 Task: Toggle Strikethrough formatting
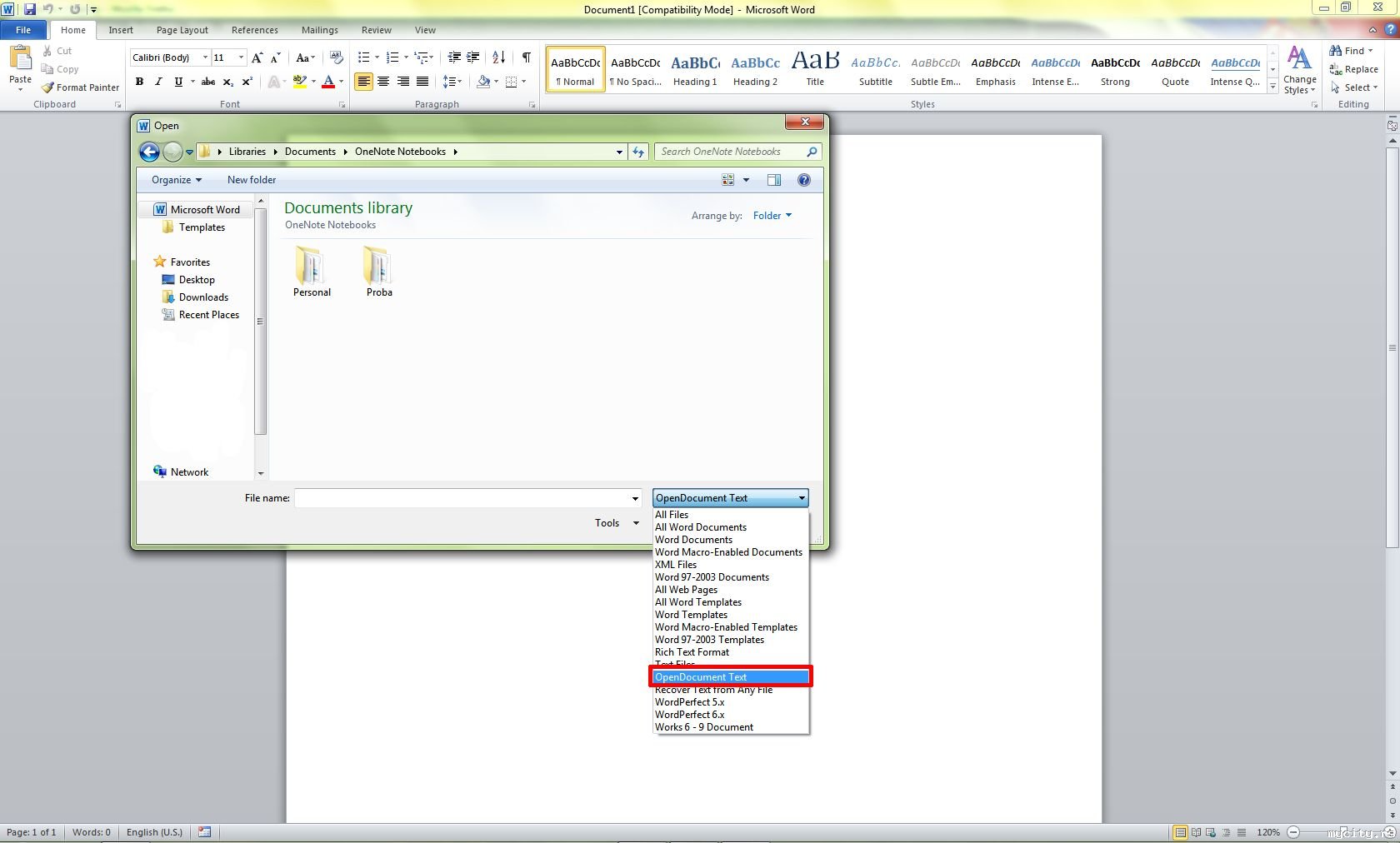pyautogui.click(x=208, y=82)
